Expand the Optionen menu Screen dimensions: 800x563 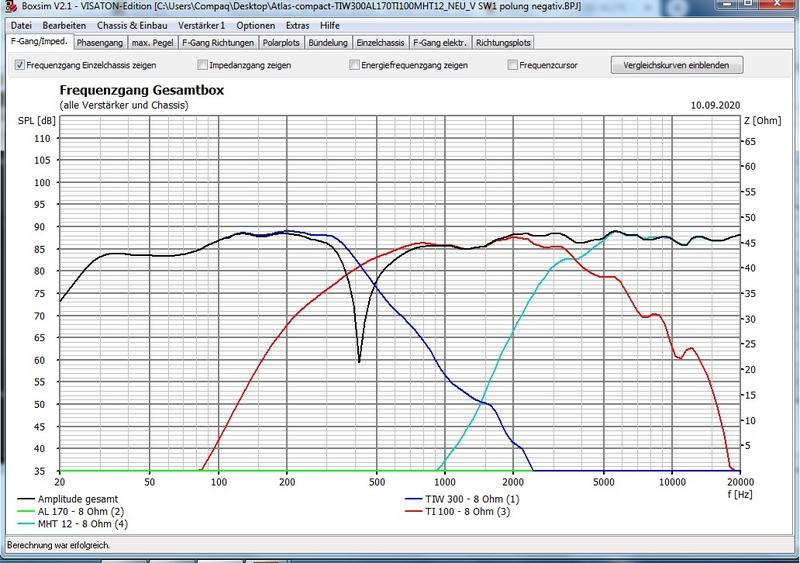tap(256, 24)
